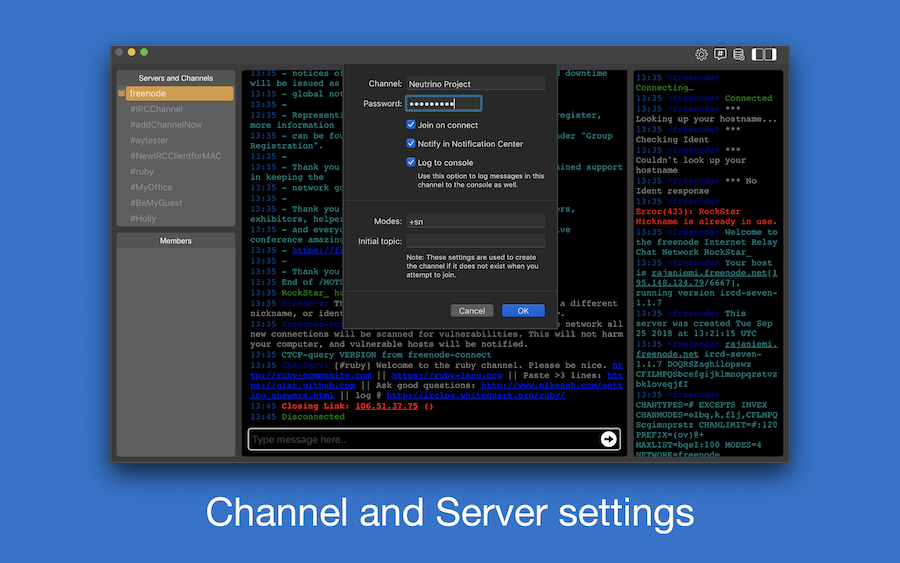900x563 pixels.
Task: Toggle the split panel layout icon
Action: point(764,55)
